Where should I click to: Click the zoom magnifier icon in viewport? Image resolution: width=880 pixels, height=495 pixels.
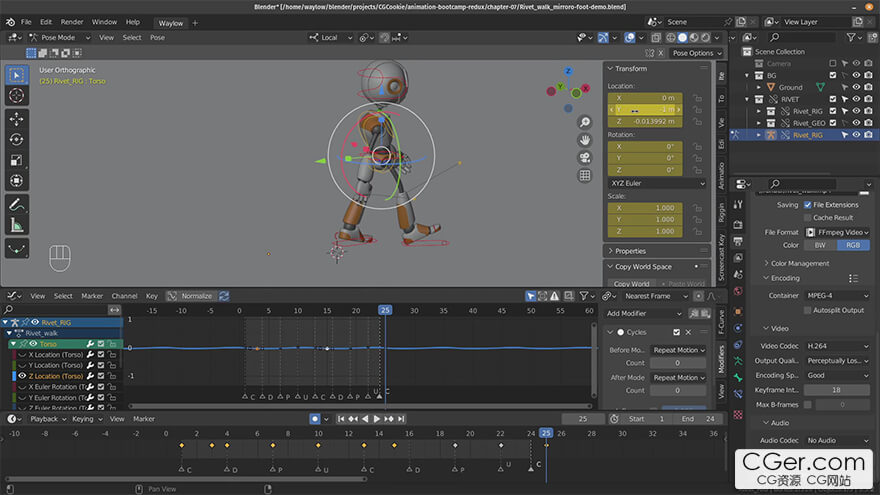(x=584, y=121)
